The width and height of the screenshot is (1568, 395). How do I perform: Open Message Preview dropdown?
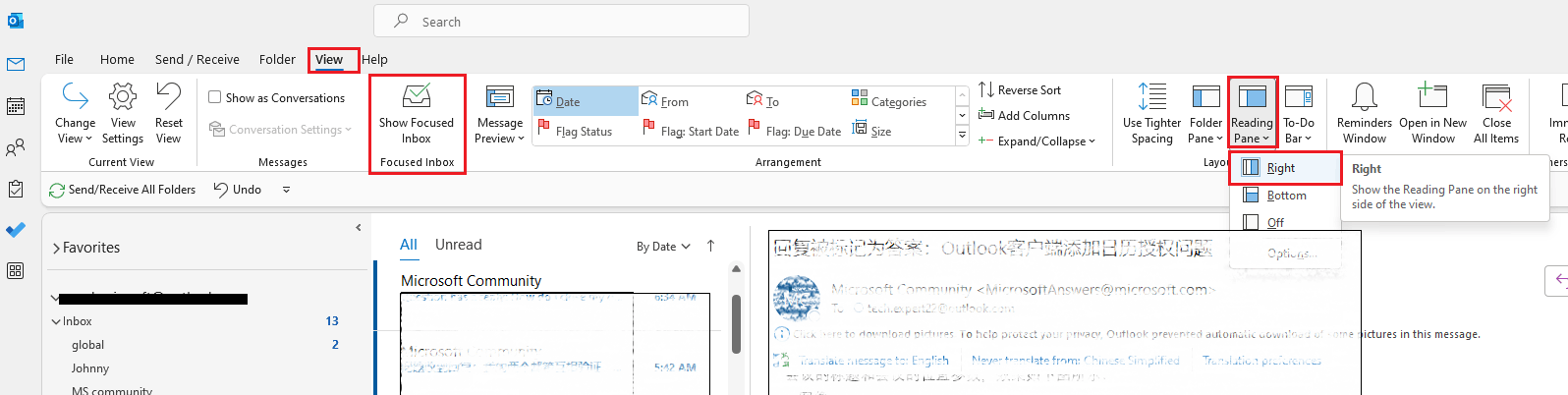tap(499, 113)
